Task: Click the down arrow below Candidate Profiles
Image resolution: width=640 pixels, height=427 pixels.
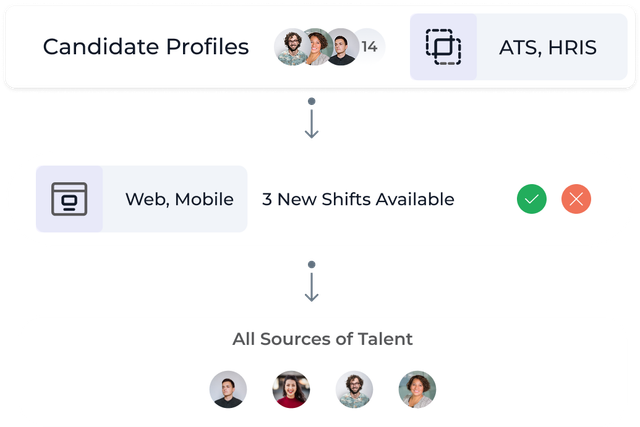Action: (x=311, y=124)
